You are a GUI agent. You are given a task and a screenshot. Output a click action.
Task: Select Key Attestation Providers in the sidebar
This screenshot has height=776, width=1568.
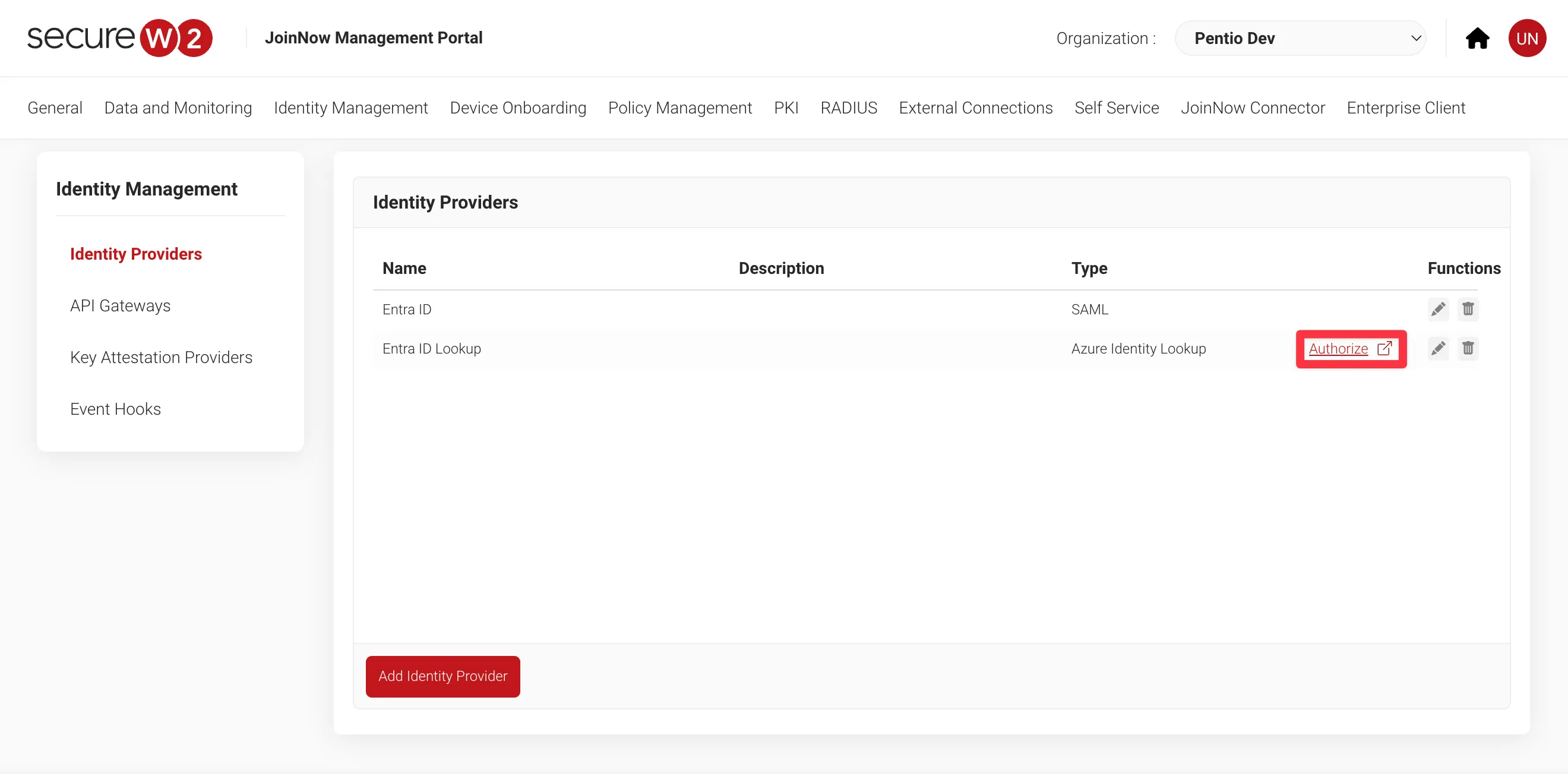[162, 358]
